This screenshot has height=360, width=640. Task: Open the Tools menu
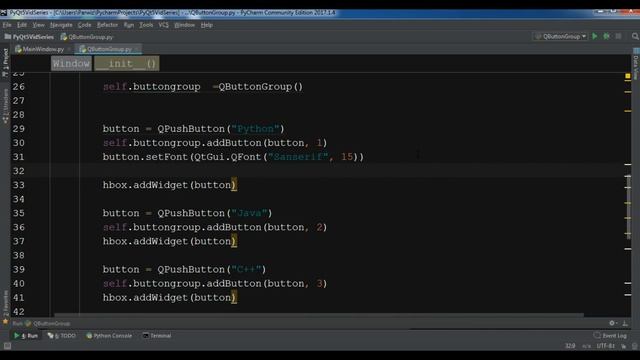coord(146,25)
